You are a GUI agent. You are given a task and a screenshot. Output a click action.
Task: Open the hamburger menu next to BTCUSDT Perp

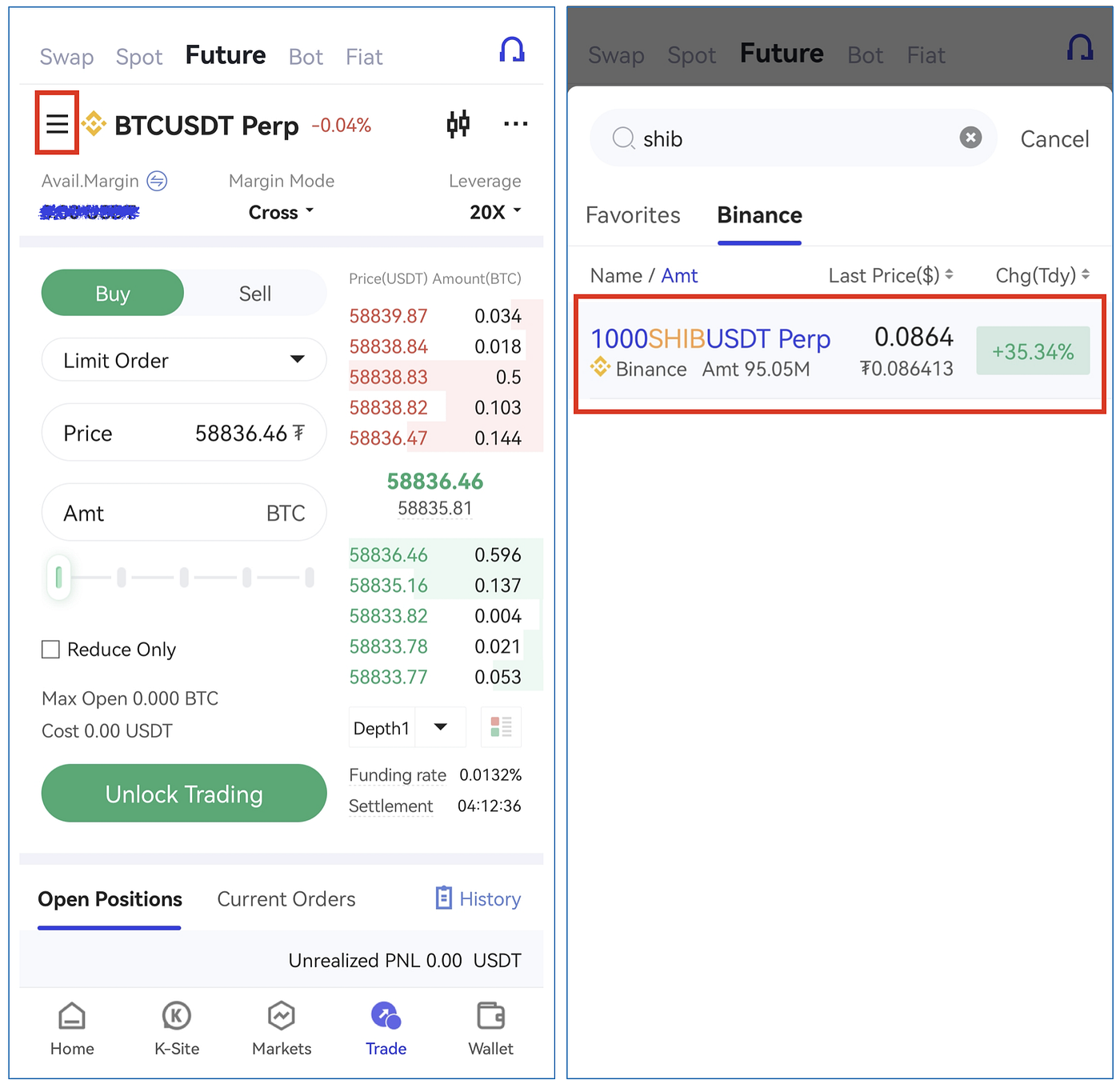point(57,124)
